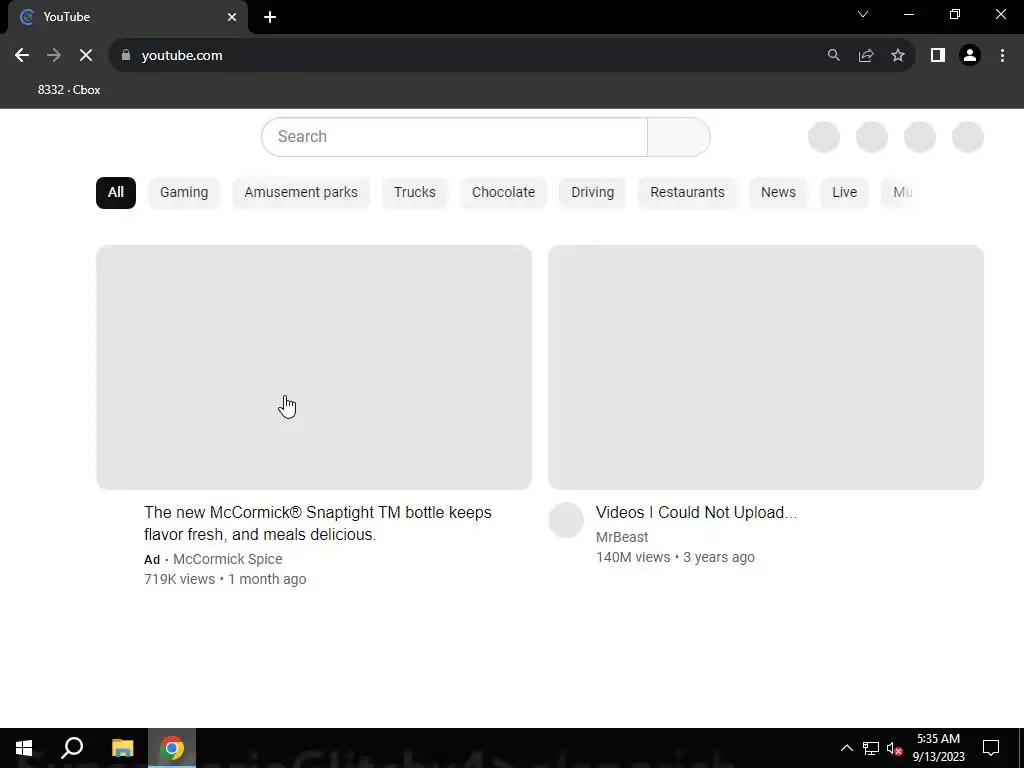The height and width of the screenshot is (768, 1024).
Task: Choose the Restaurants filter chip
Action: tap(687, 193)
